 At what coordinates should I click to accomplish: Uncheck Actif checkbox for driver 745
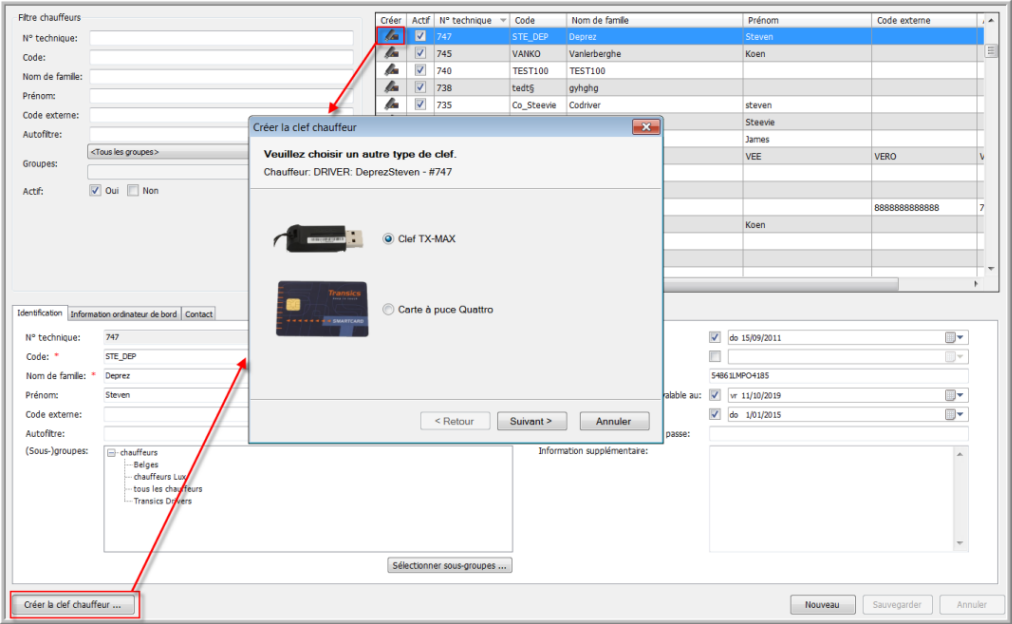pos(420,53)
